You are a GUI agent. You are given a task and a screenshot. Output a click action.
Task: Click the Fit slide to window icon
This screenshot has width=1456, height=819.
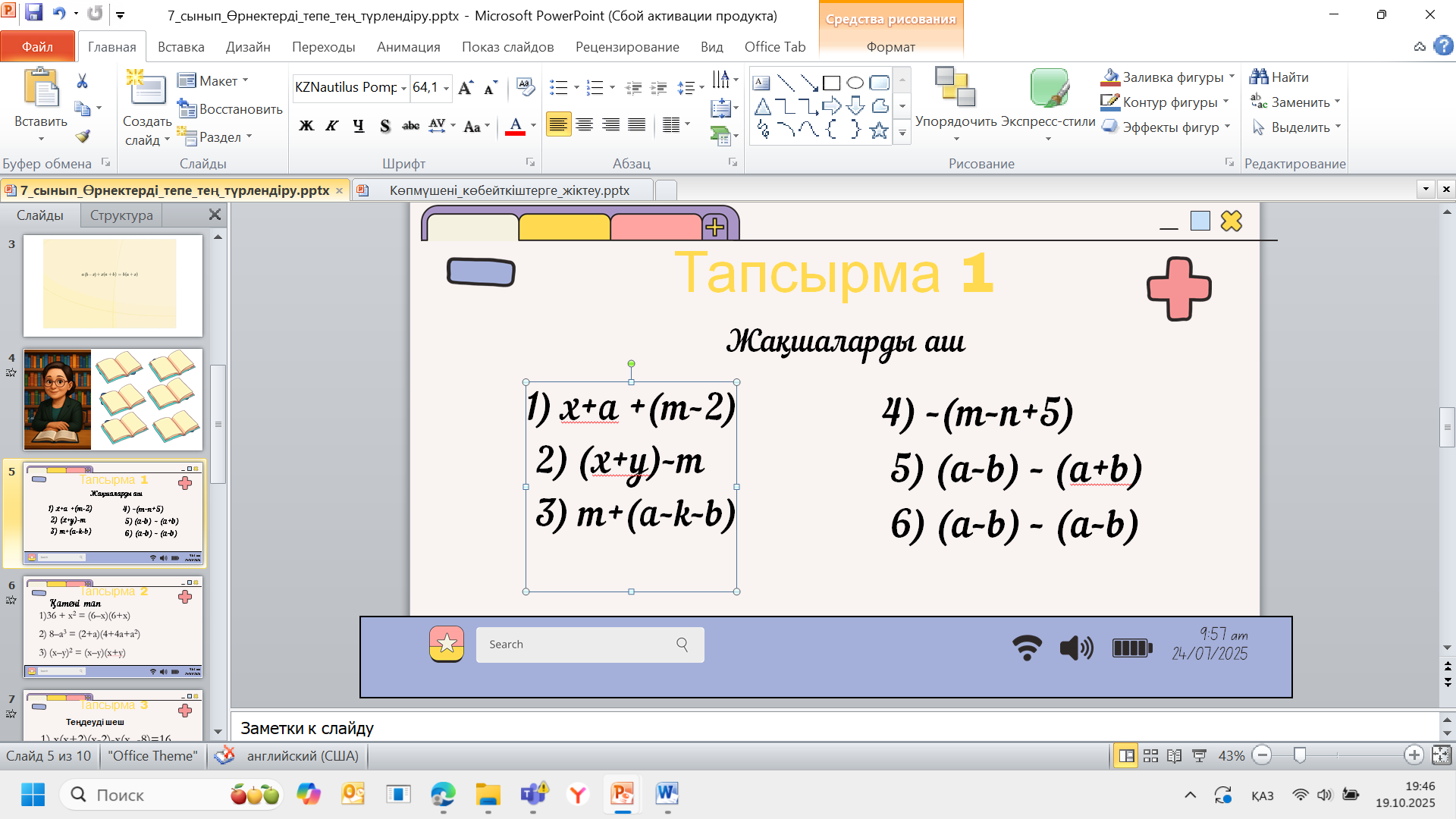pos(1441,755)
